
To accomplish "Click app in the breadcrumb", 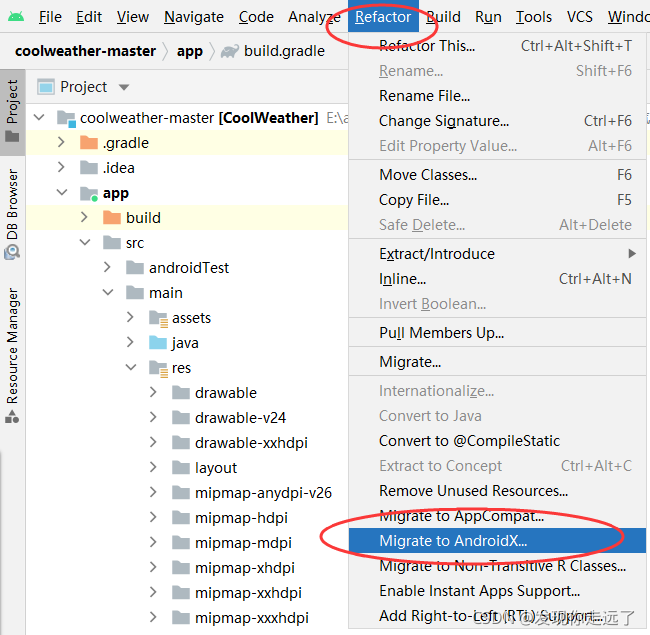I will pyautogui.click(x=190, y=51).
